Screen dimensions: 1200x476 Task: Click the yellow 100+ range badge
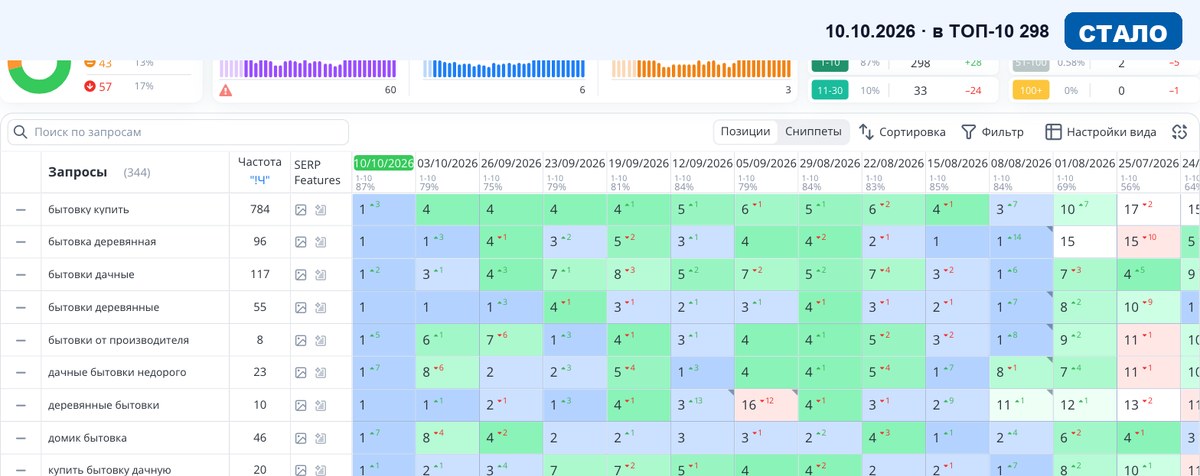[x=1030, y=90]
